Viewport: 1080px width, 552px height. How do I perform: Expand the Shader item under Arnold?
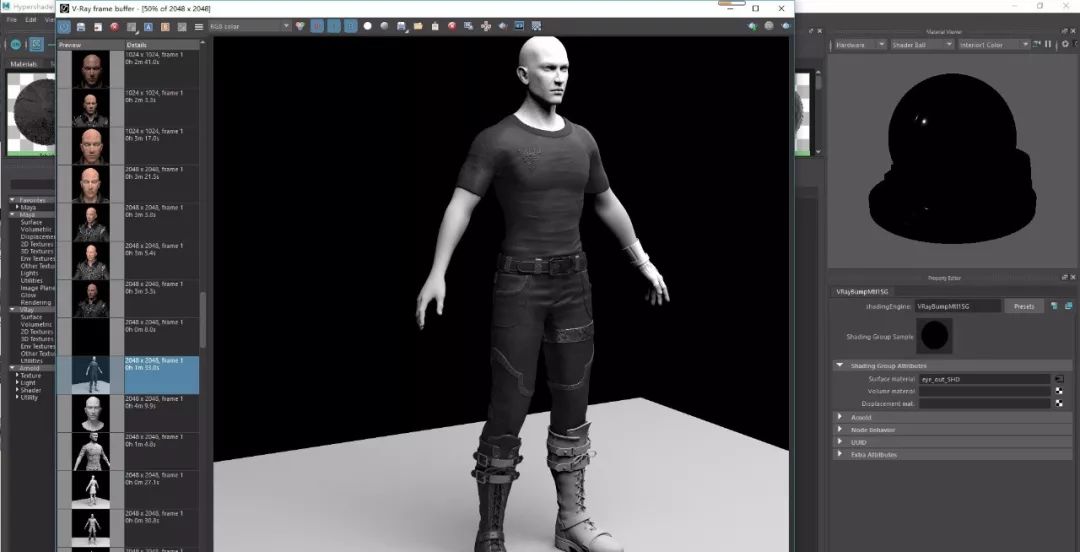point(18,390)
